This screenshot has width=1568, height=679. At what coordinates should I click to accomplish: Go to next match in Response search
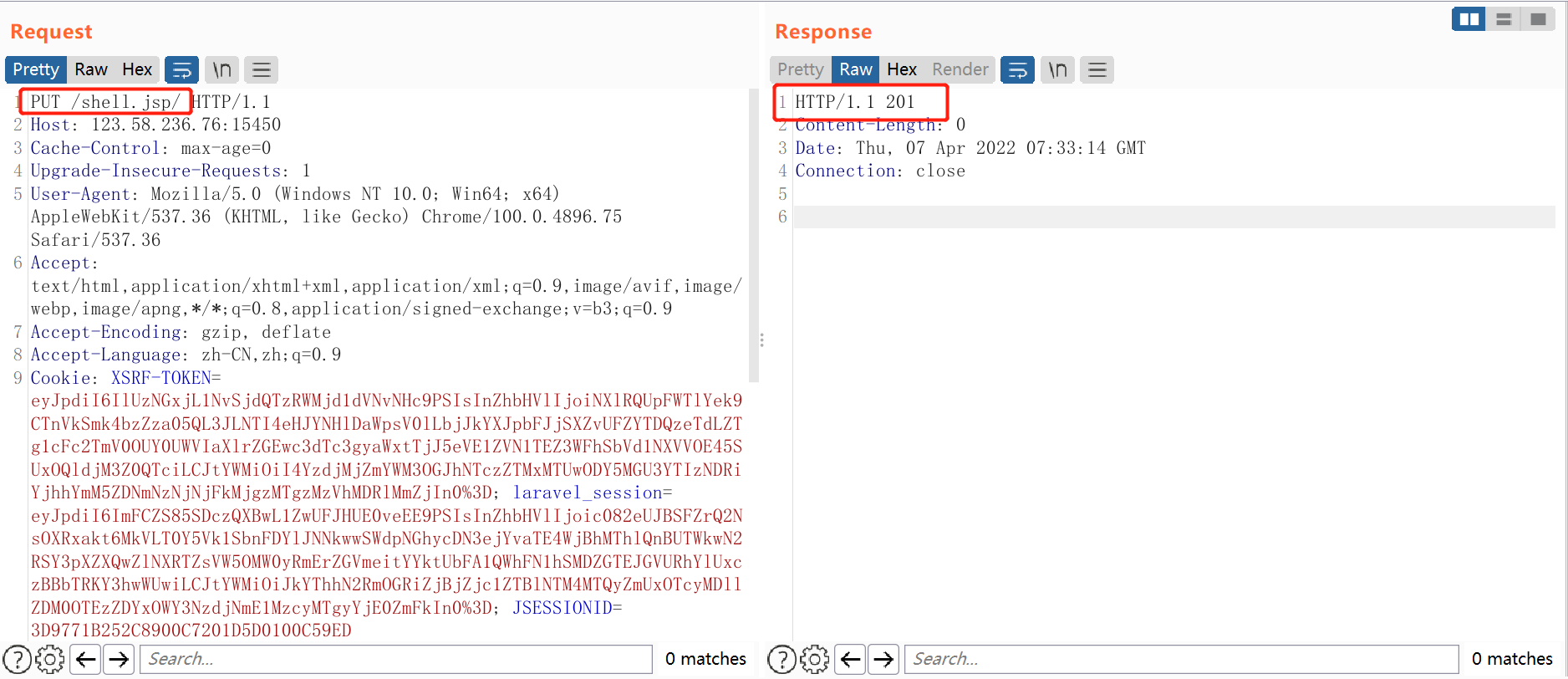(x=883, y=660)
